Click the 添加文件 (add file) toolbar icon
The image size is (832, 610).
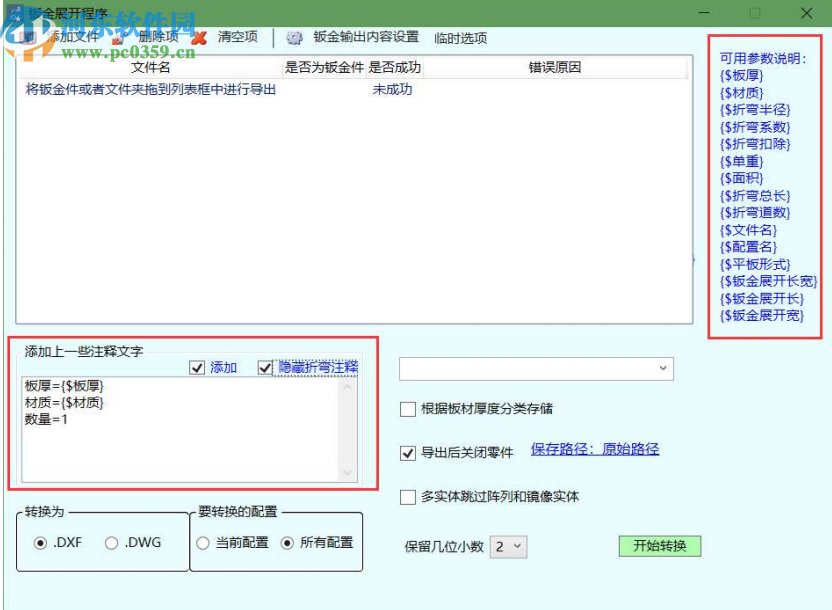click(x=28, y=38)
